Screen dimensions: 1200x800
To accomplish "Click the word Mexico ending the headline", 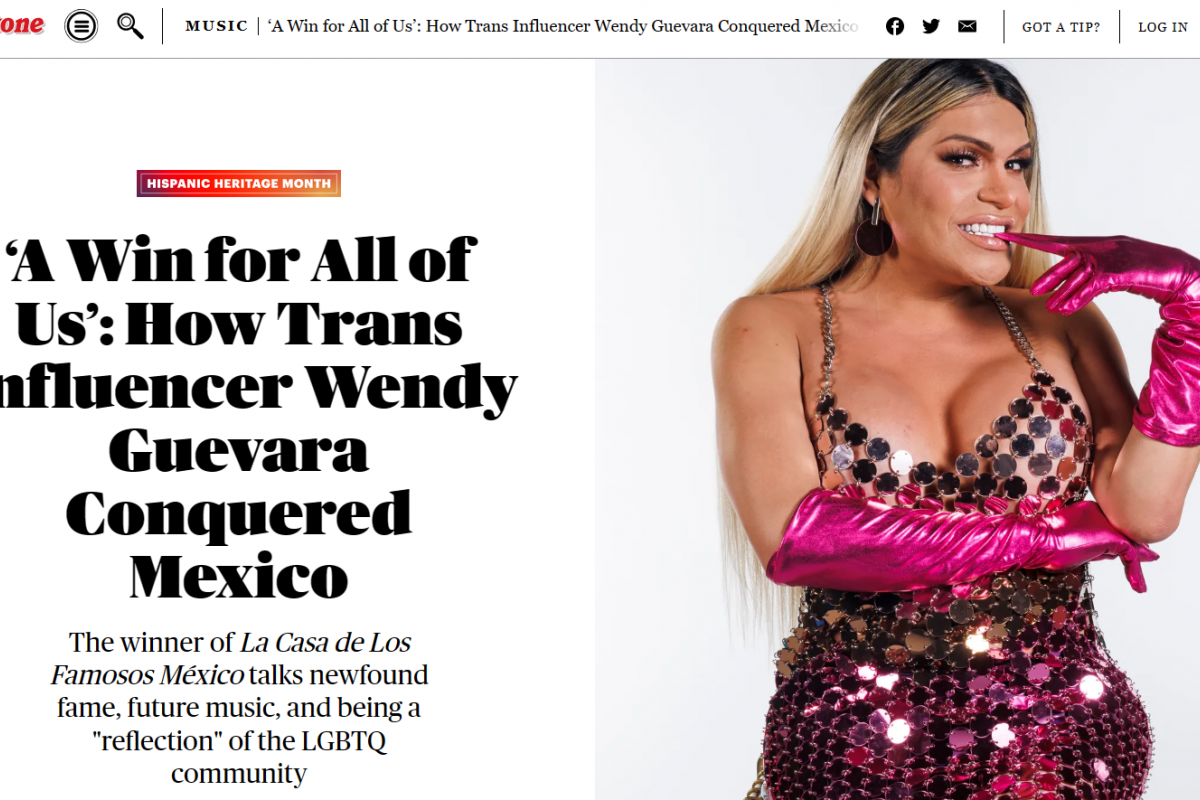I will (239, 576).
